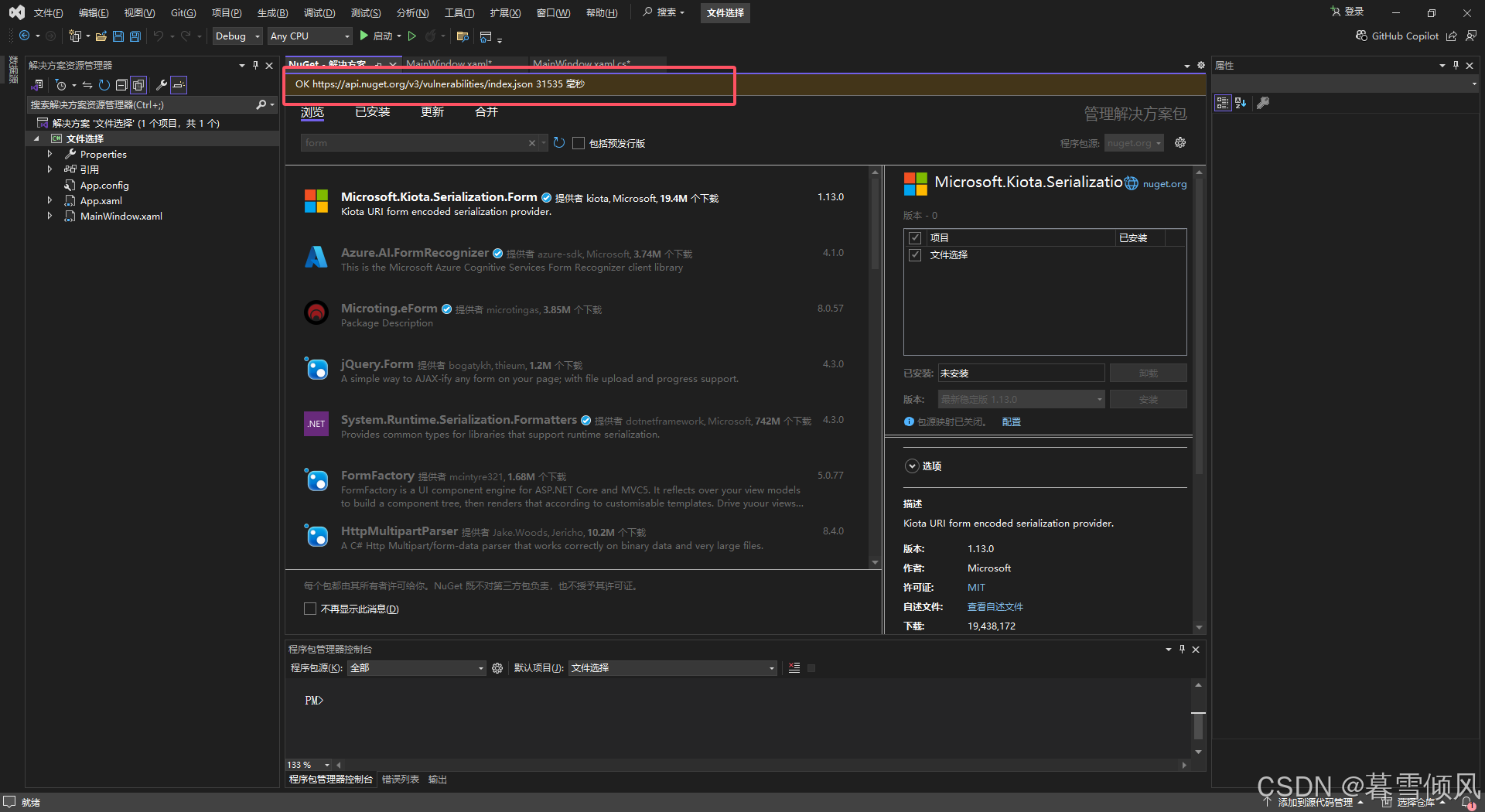1485x812 pixels.
Task: Click property pages wrench in Properties panel
Action: click(1263, 103)
